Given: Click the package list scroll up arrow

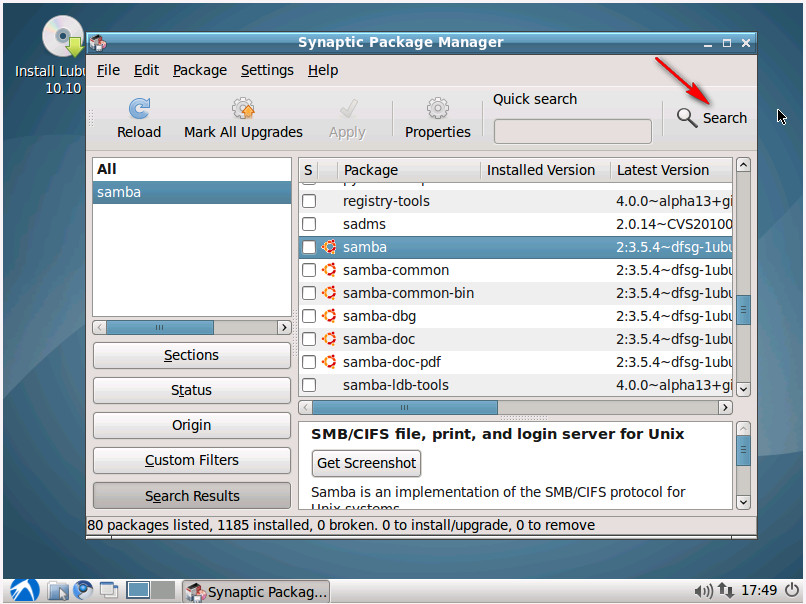Looking at the screenshot, I should pyautogui.click(x=743, y=165).
